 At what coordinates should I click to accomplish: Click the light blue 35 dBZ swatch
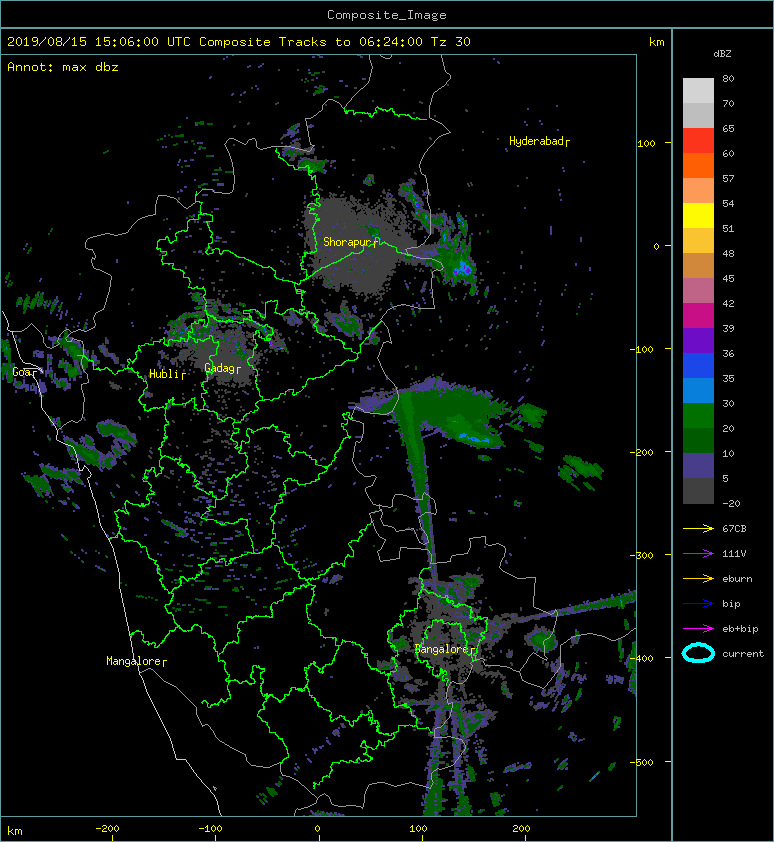[x=698, y=390]
